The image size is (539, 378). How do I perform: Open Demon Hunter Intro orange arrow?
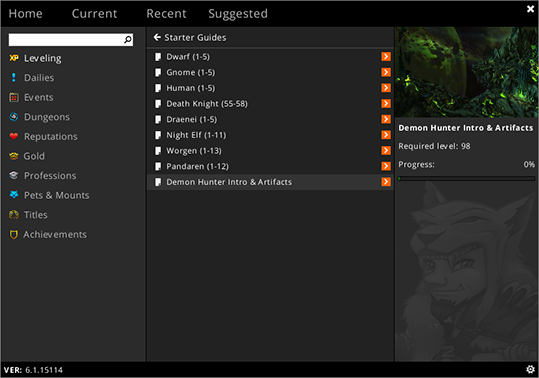386,182
